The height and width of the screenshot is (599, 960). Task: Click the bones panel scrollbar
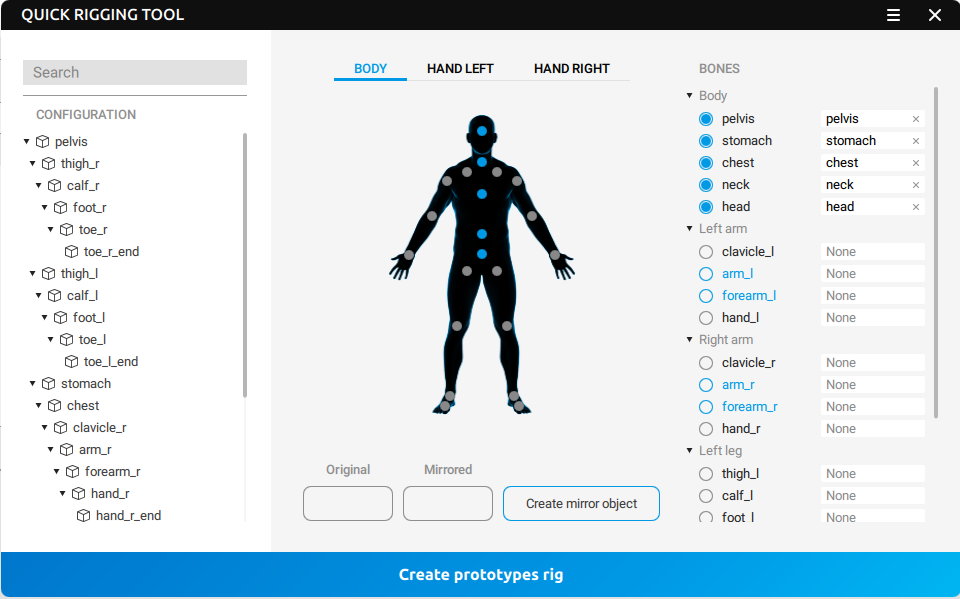[936, 252]
